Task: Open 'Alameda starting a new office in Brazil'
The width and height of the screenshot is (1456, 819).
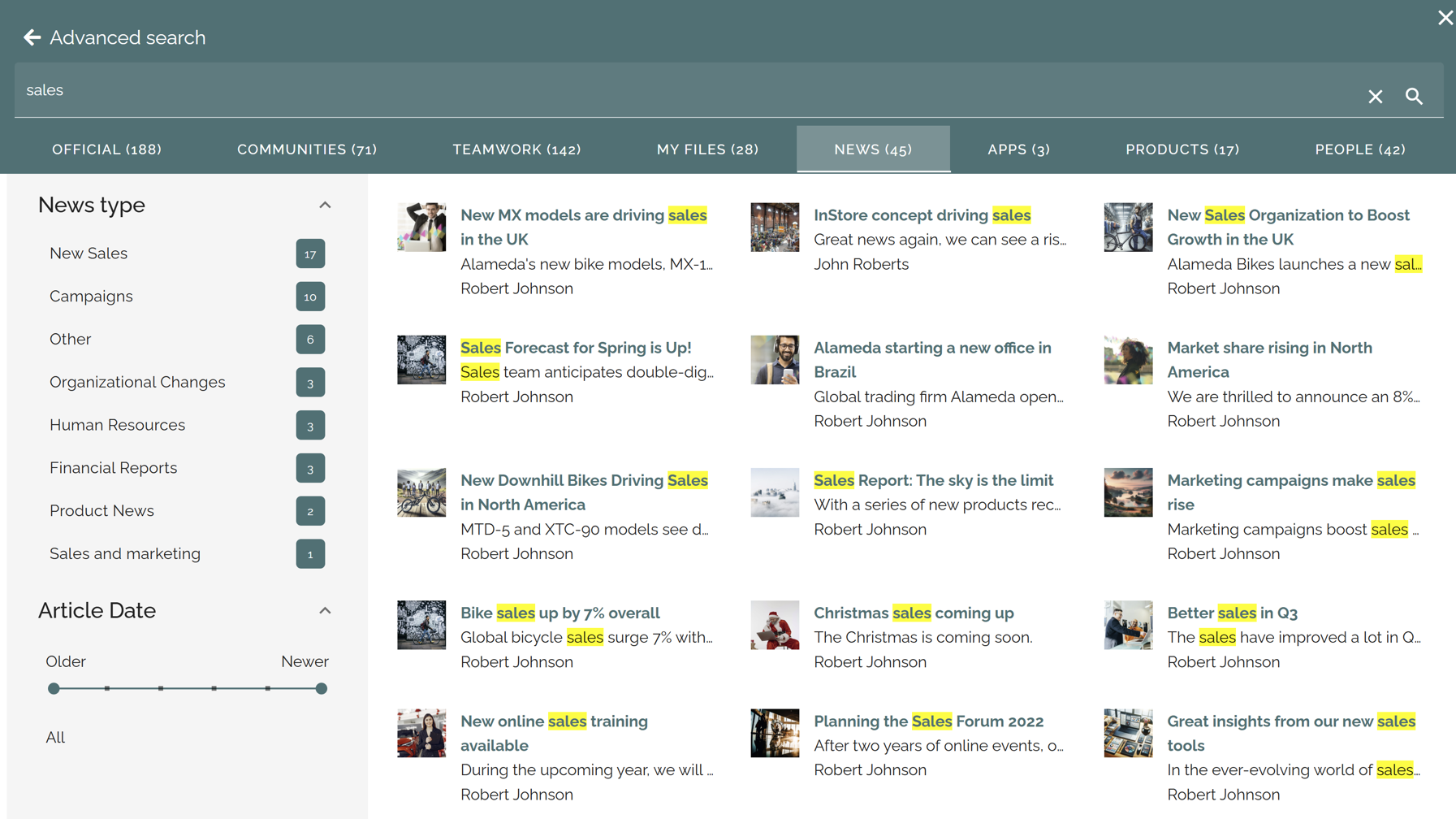Action: coord(932,360)
